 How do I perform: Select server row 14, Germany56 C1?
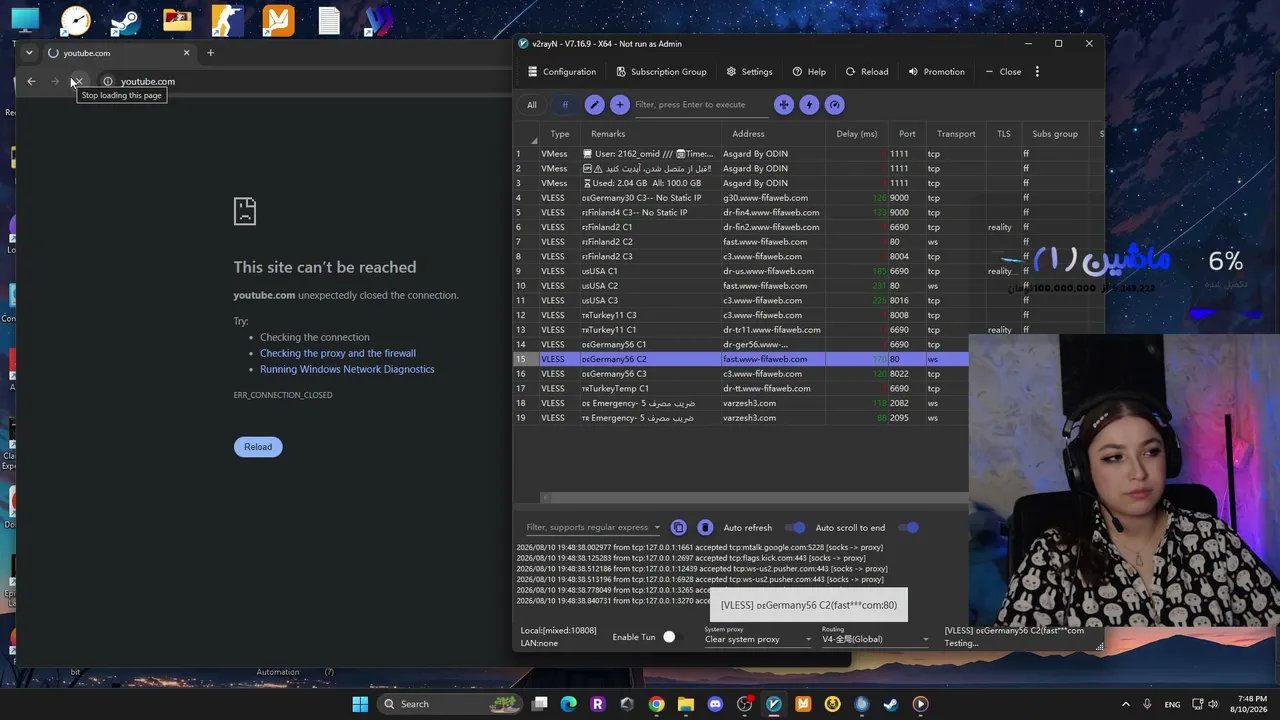point(740,344)
